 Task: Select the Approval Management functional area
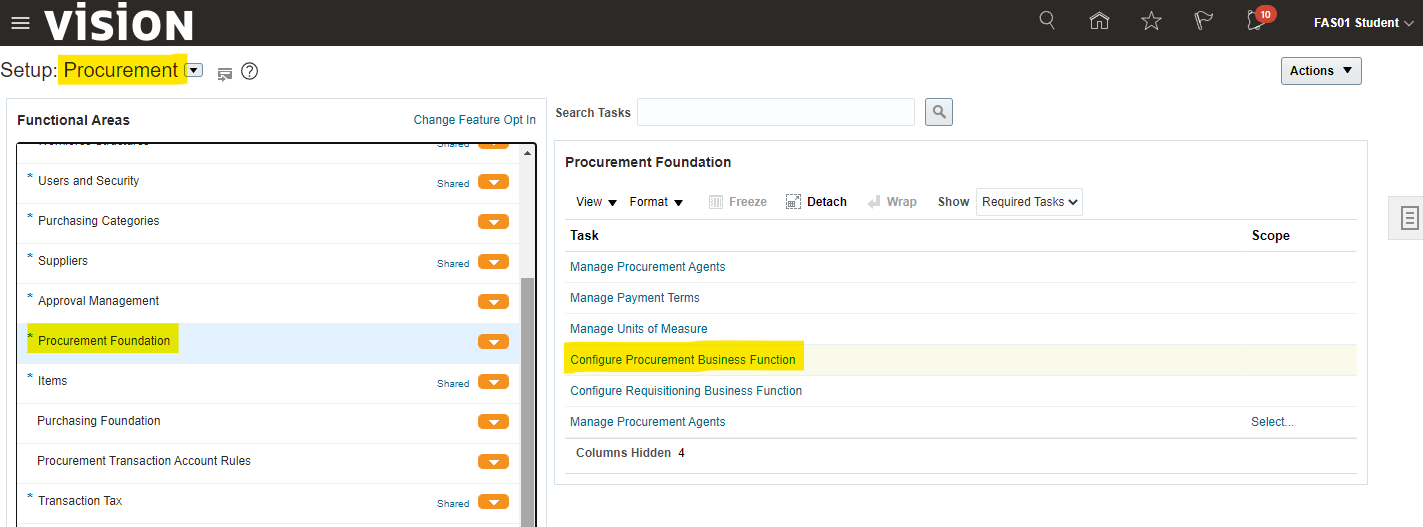point(98,301)
